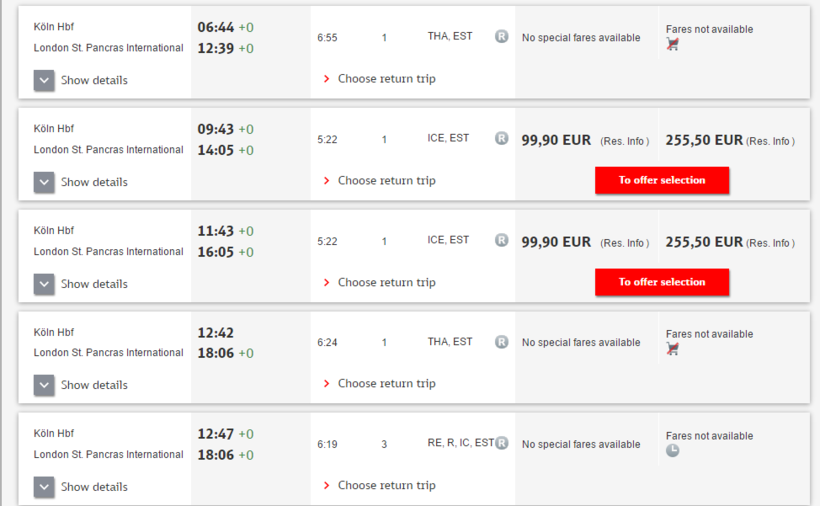Viewport: 820px width, 506px height.
Task: Choose return trip for the 06:44 connection
Action: click(x=386, y=79)
